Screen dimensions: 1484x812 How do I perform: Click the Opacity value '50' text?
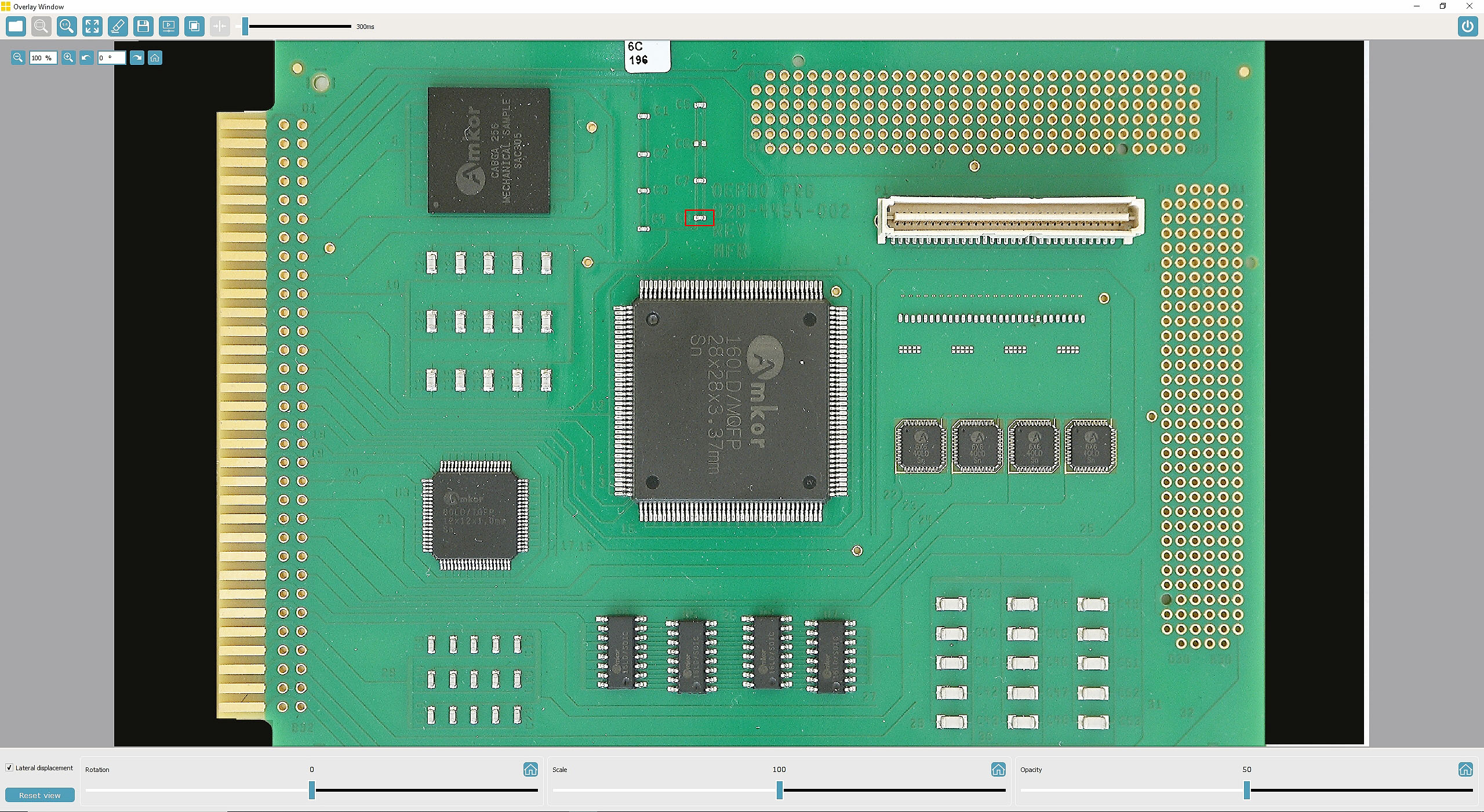point(1247,769)
